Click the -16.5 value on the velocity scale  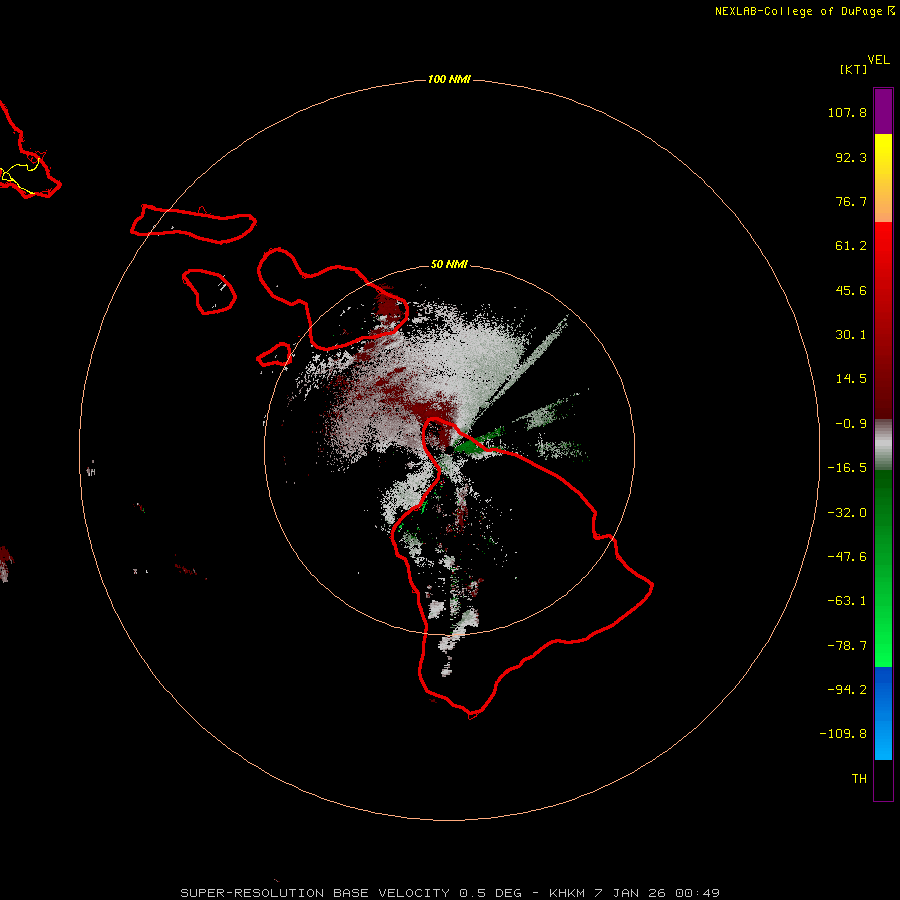[x=847, y=468]
